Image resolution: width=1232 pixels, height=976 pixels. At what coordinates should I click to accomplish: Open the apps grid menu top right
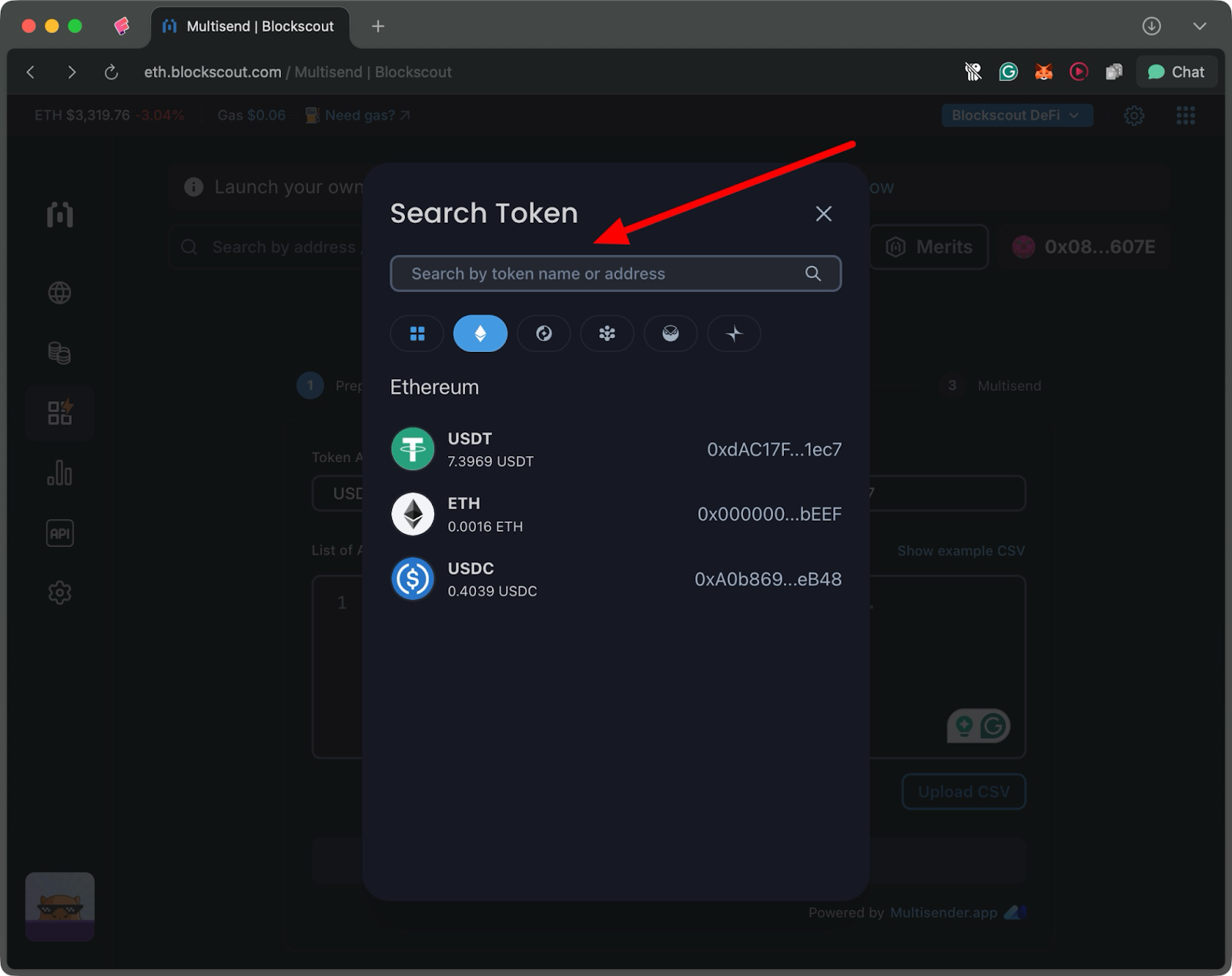point(1185,115)
